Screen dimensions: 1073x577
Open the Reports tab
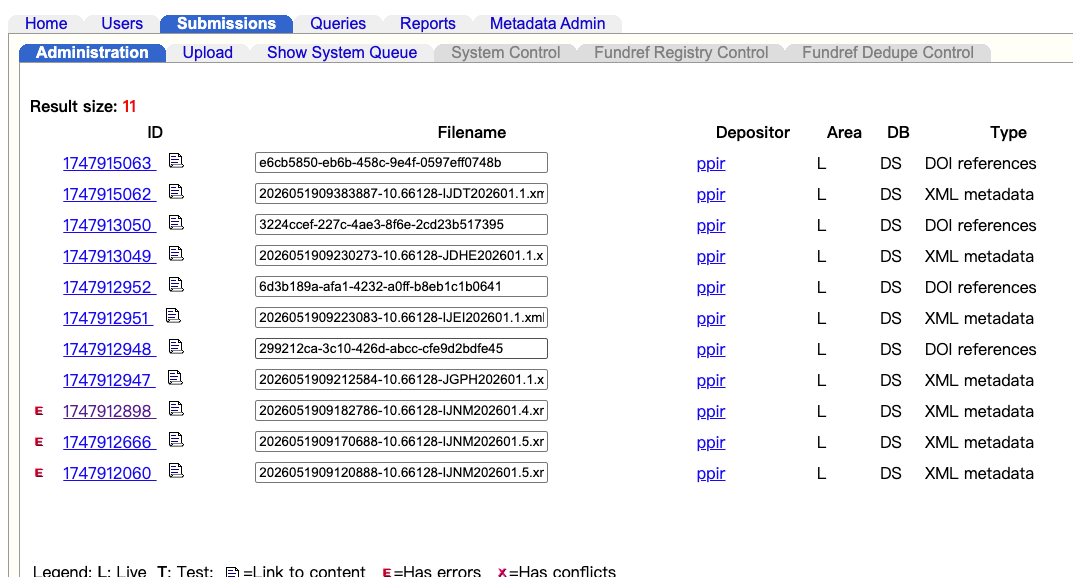point(428,23)
